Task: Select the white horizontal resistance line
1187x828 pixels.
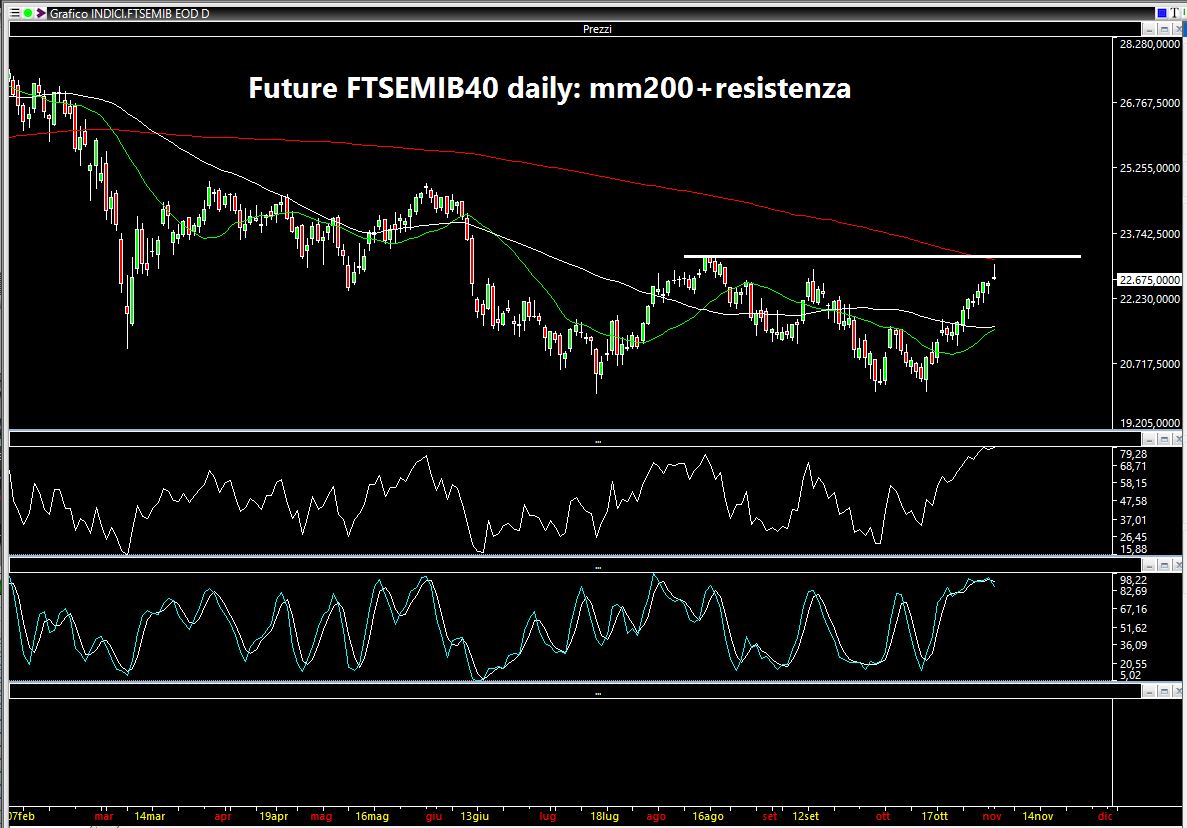Action: [882, 257]
